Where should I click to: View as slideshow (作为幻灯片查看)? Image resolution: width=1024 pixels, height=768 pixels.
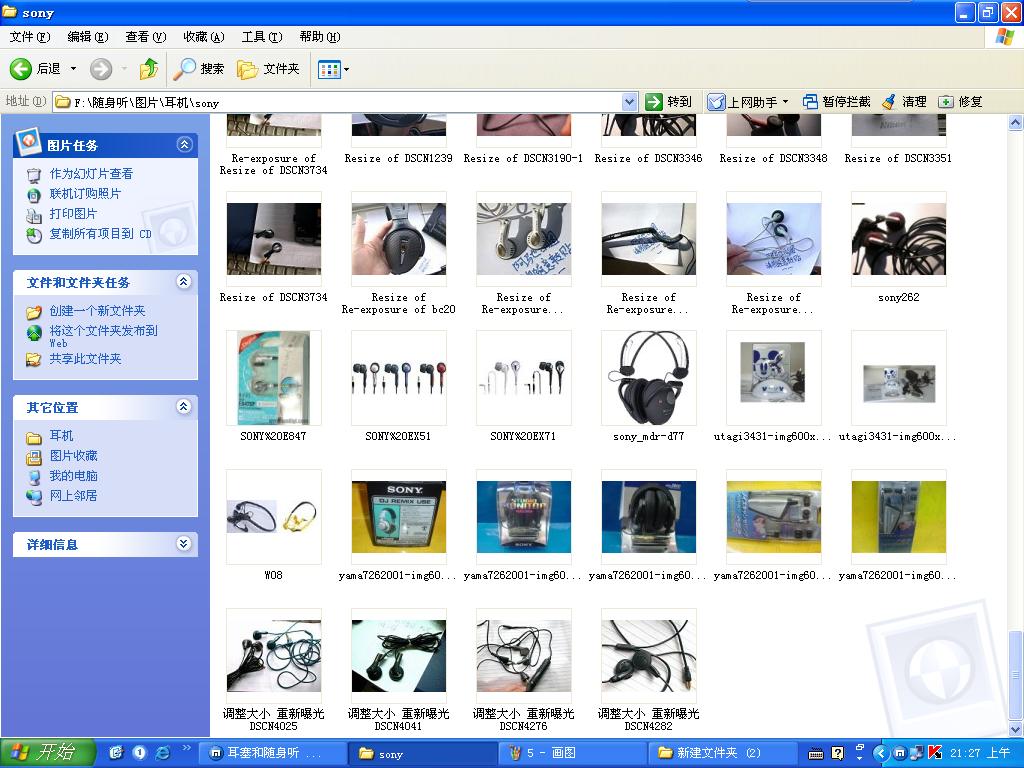(91, 174)
